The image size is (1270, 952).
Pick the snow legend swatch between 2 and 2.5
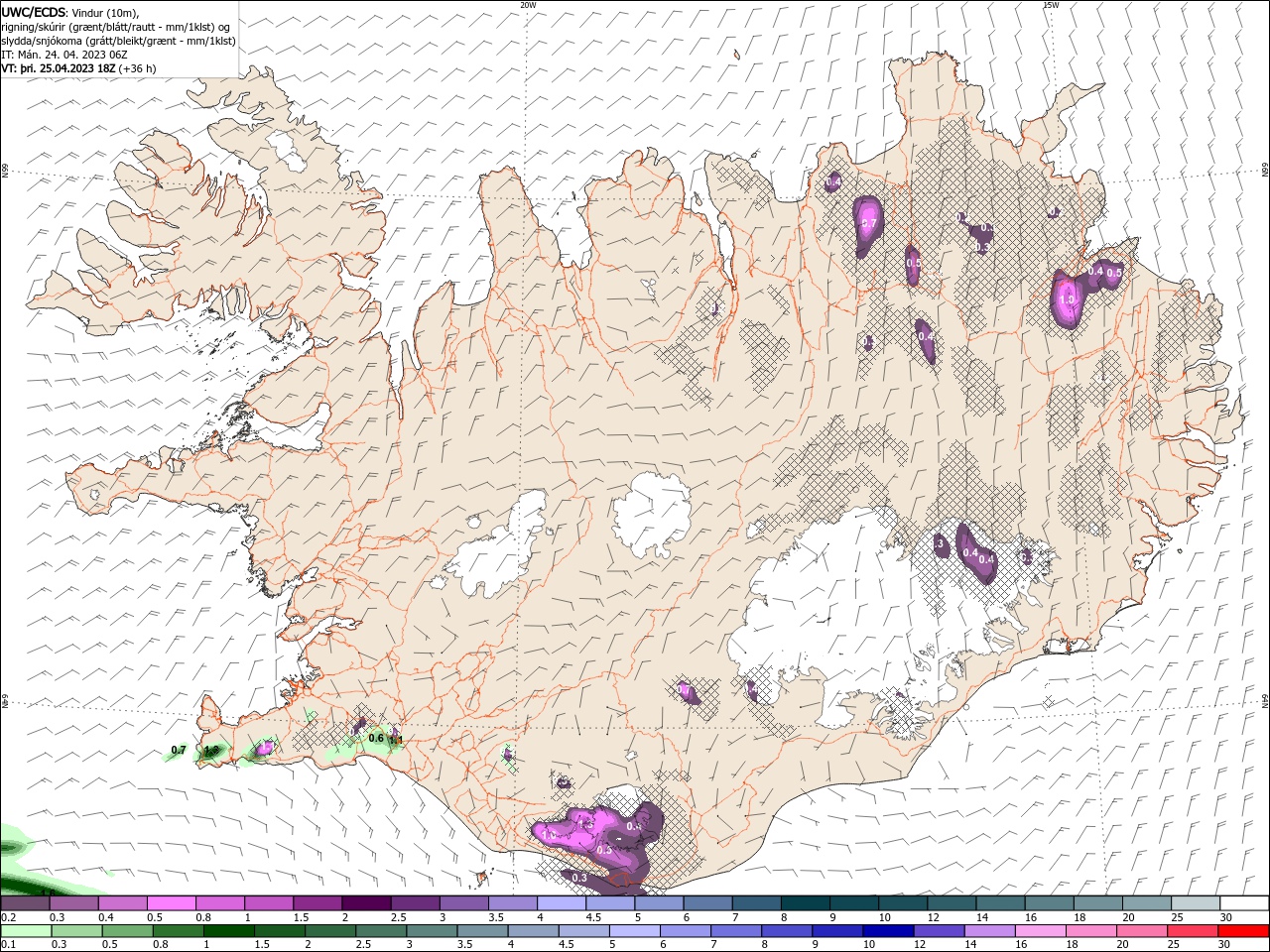coord(367,903)
